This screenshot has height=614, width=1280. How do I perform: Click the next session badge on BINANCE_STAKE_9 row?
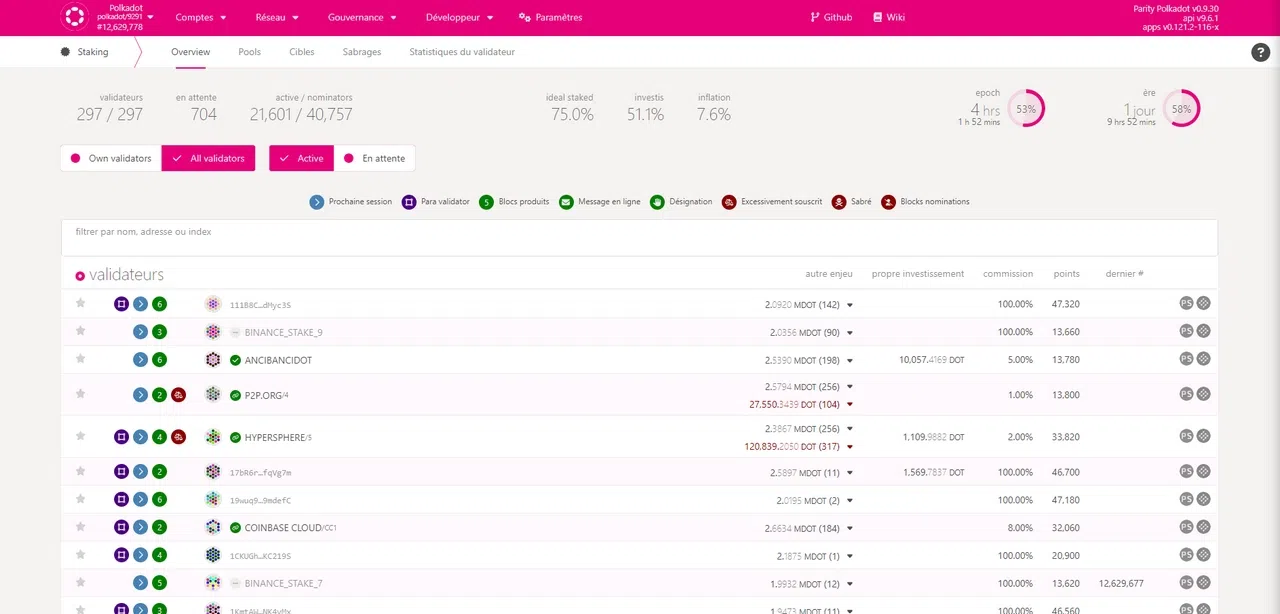tap(140, 332)
